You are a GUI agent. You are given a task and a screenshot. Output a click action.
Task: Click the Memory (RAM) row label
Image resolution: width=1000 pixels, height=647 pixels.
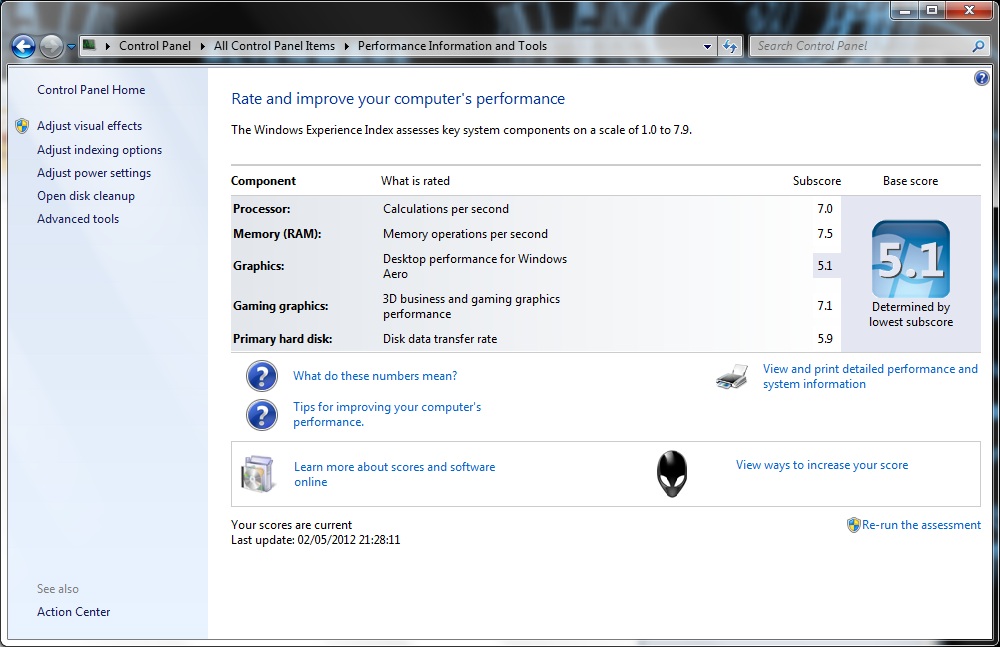(x=277, y=234)
